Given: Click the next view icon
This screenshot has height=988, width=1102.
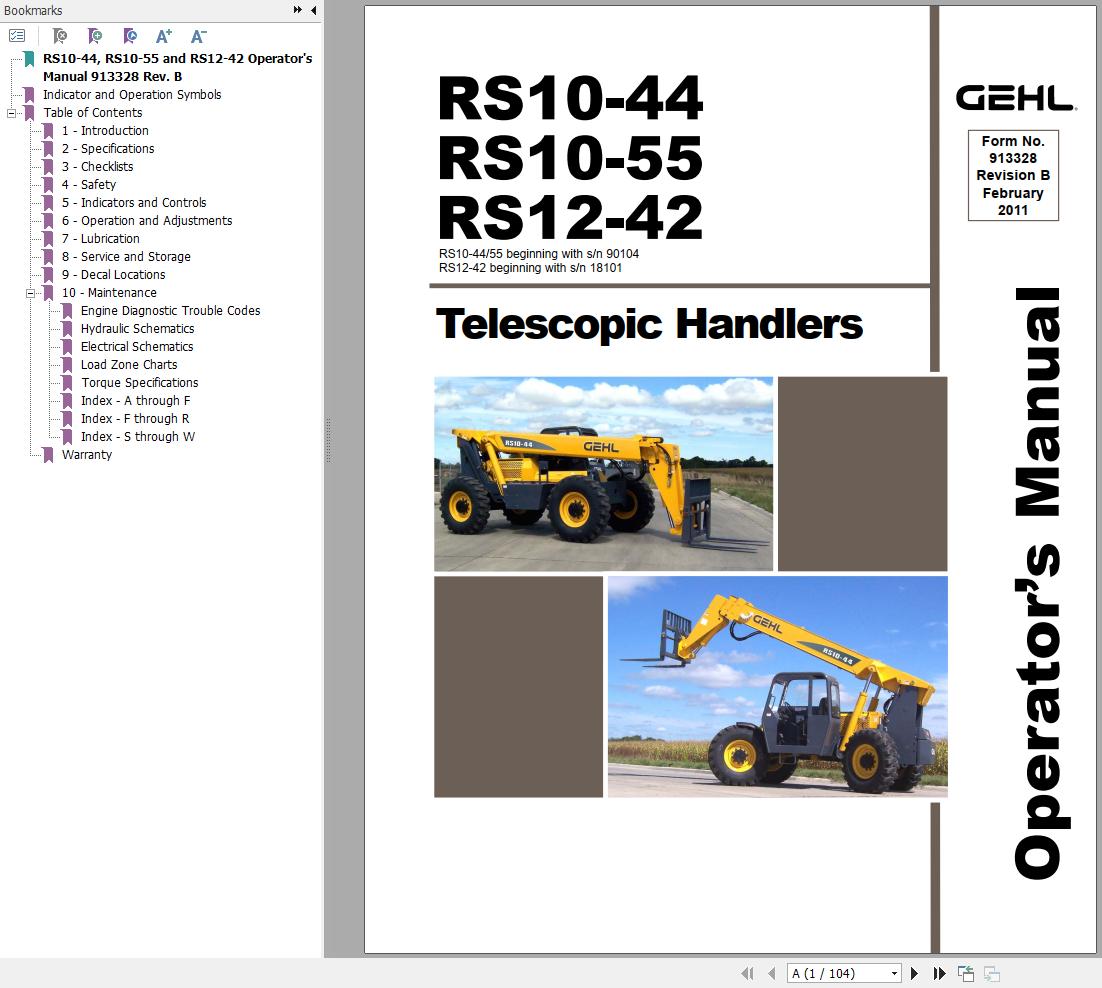Looking at the screenshot, I should click(992, 973).
